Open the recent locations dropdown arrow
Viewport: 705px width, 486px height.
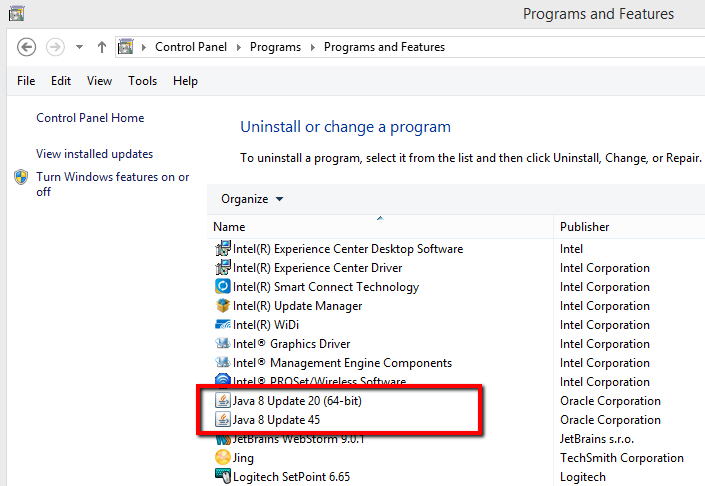80,47
